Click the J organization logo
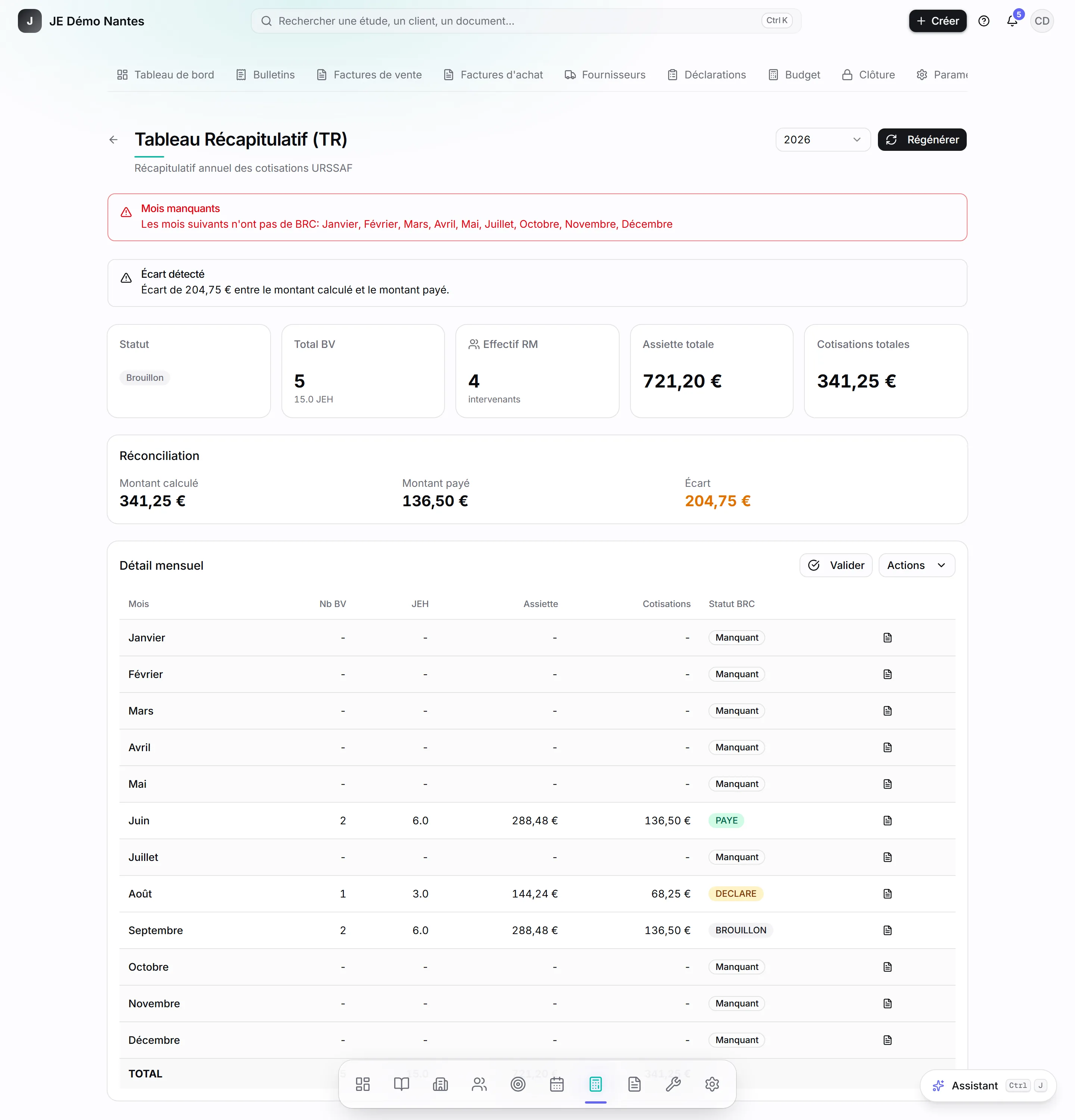The image size is (1075, 1120). point(30,21)
